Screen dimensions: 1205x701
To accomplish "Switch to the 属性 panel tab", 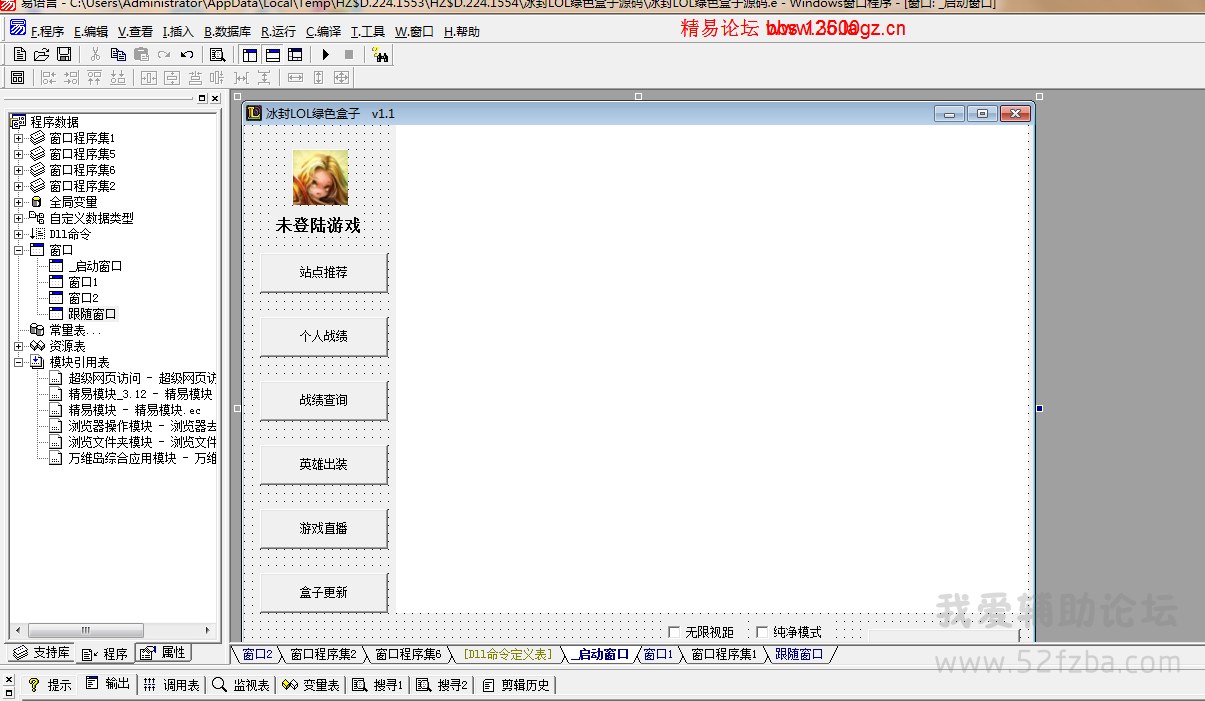I will 163,653.
